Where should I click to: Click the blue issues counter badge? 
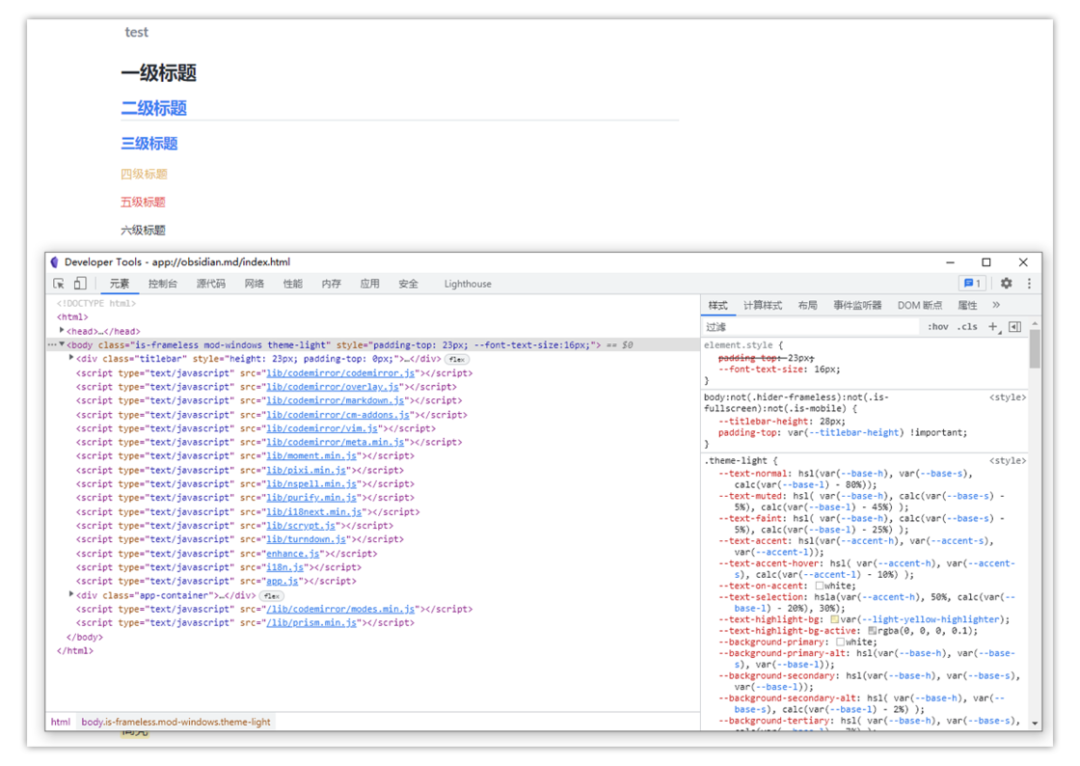[972, 284]
